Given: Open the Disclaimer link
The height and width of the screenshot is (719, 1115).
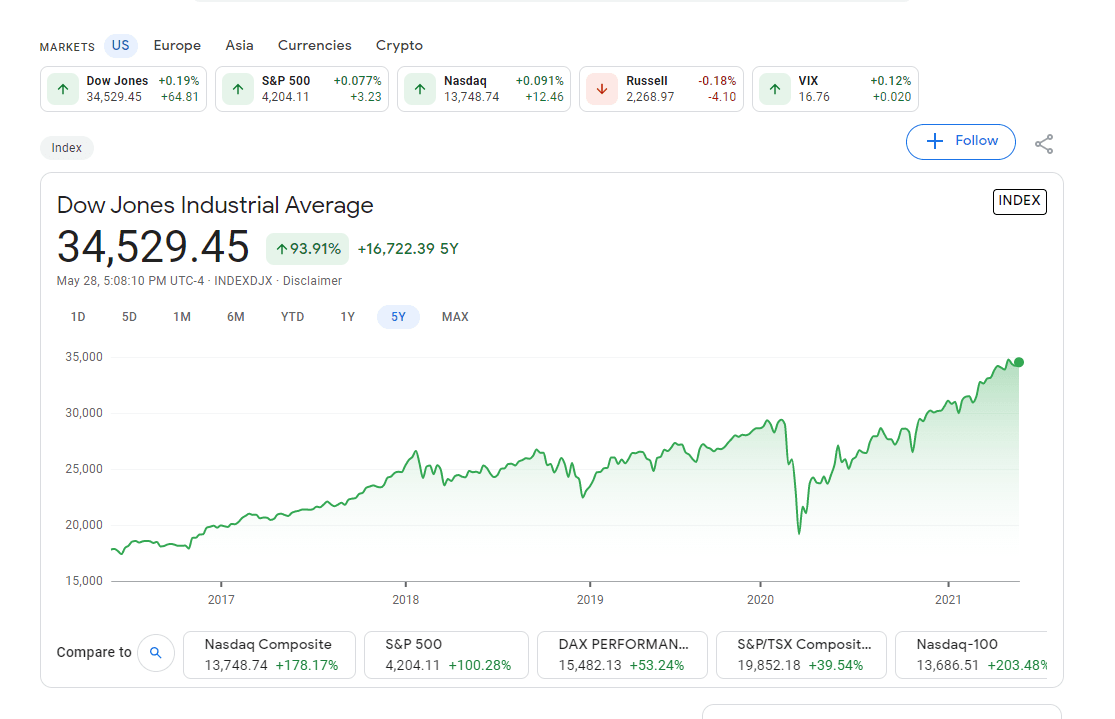Looking at the screenshot, I should coord(312,281).
